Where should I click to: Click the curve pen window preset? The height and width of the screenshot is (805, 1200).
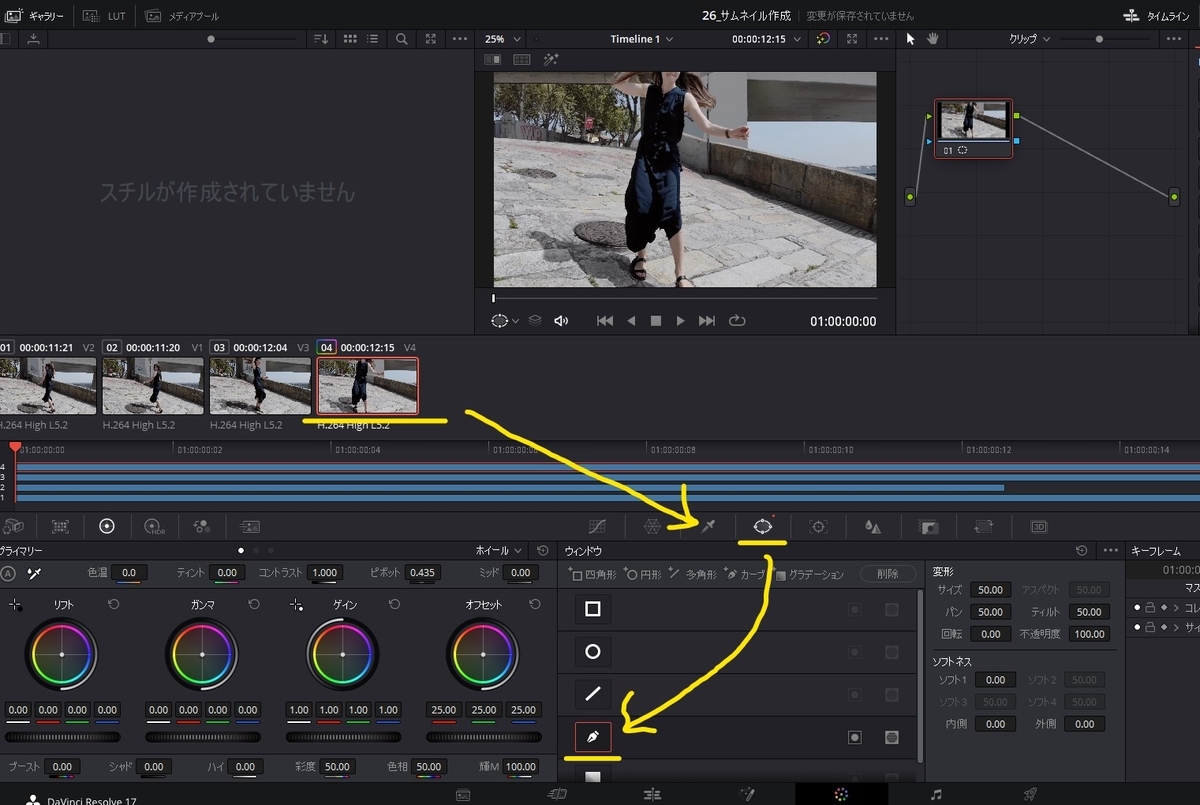tap(592, 737)
